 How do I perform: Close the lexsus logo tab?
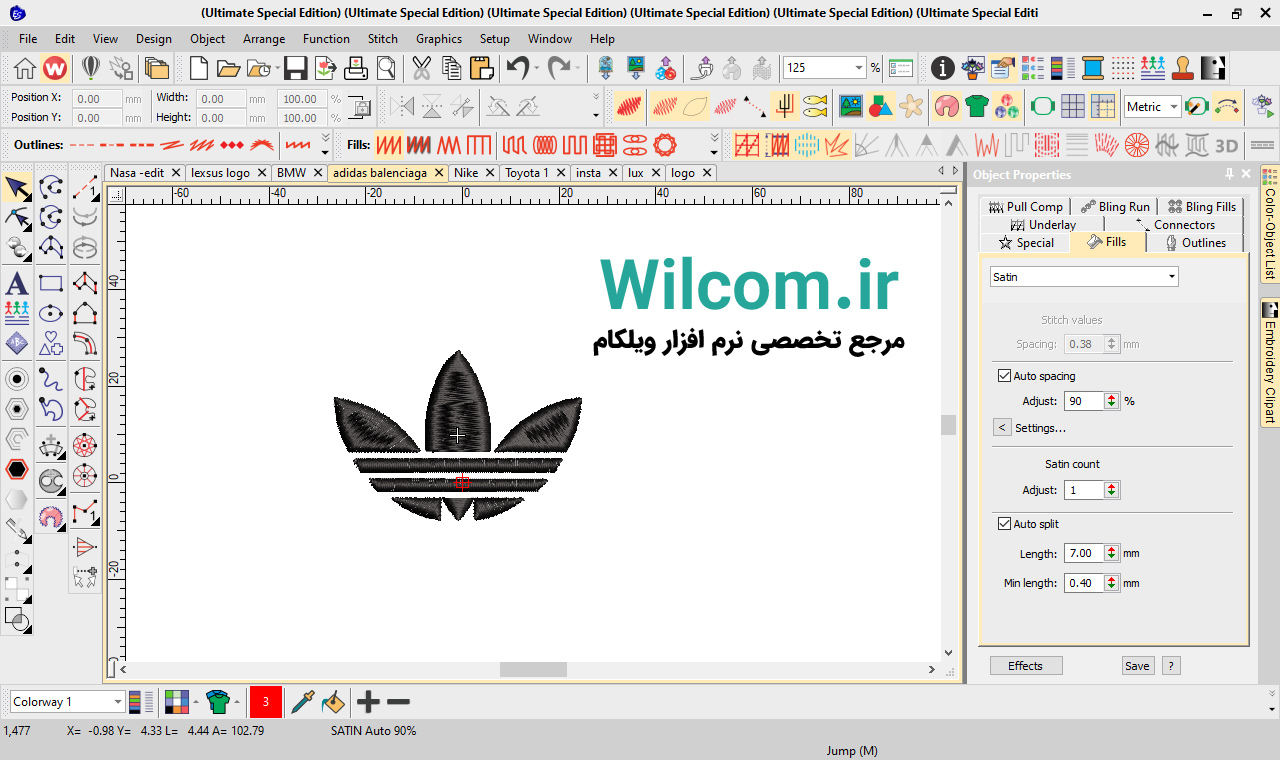[x=262, y=173]
